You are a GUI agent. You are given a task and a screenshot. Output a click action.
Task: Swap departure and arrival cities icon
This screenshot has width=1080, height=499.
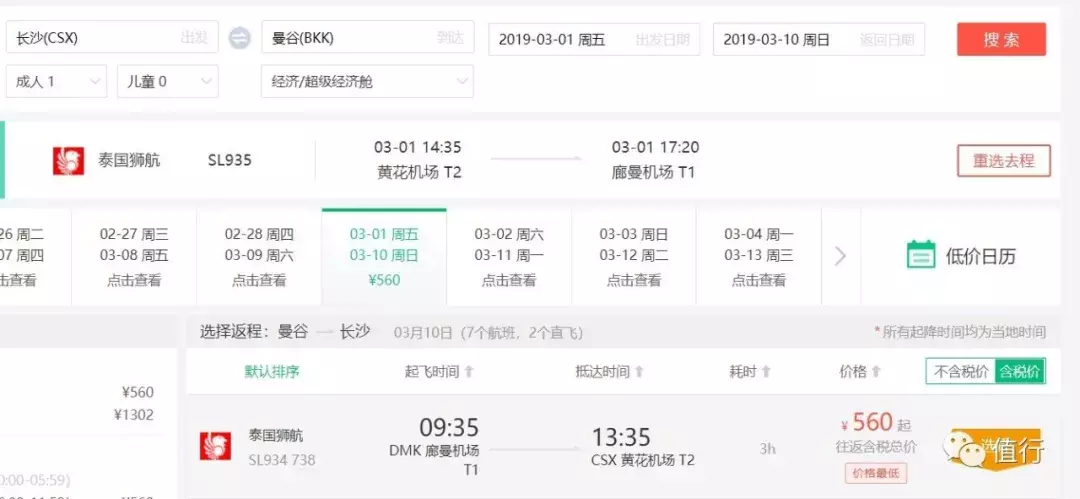tap(240, 37)
